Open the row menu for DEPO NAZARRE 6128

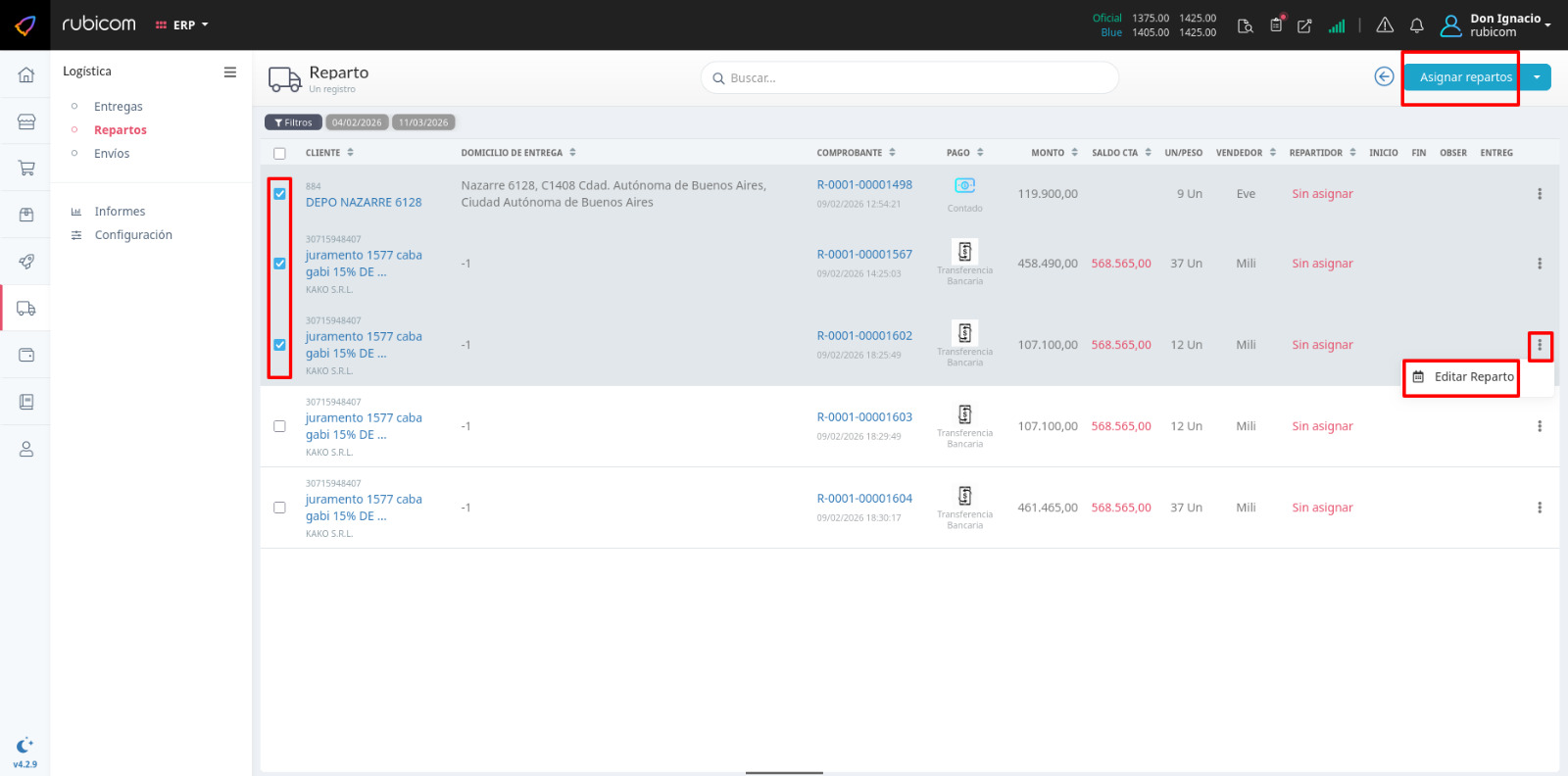pyautogui.click(x=1540, y=194)
